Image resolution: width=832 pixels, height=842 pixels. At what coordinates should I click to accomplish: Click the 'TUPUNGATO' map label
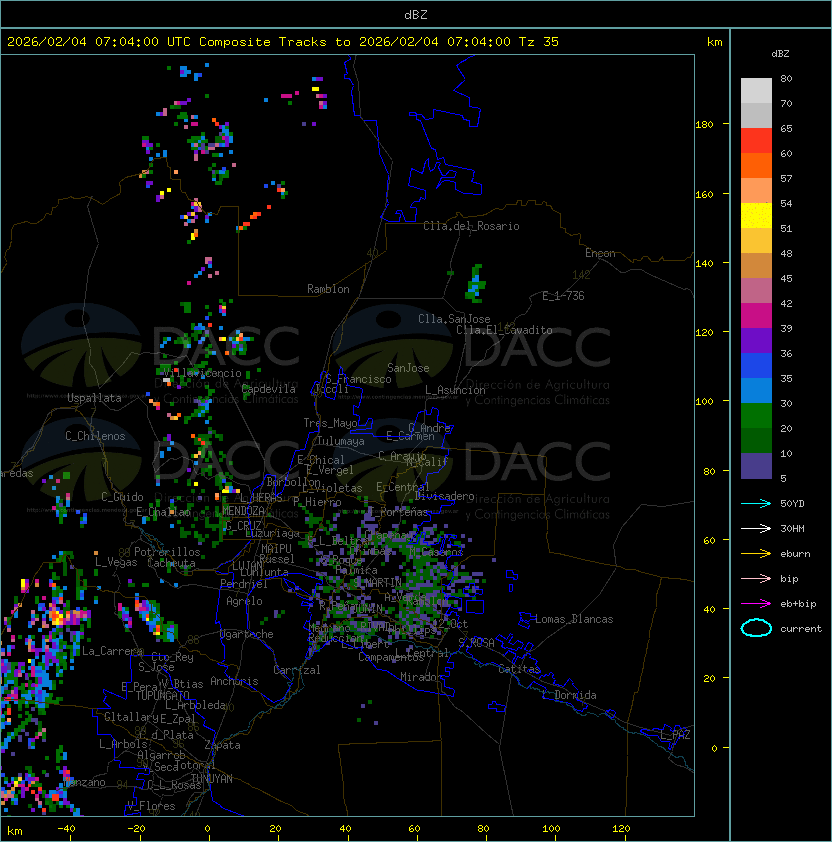tap(162, 695)
